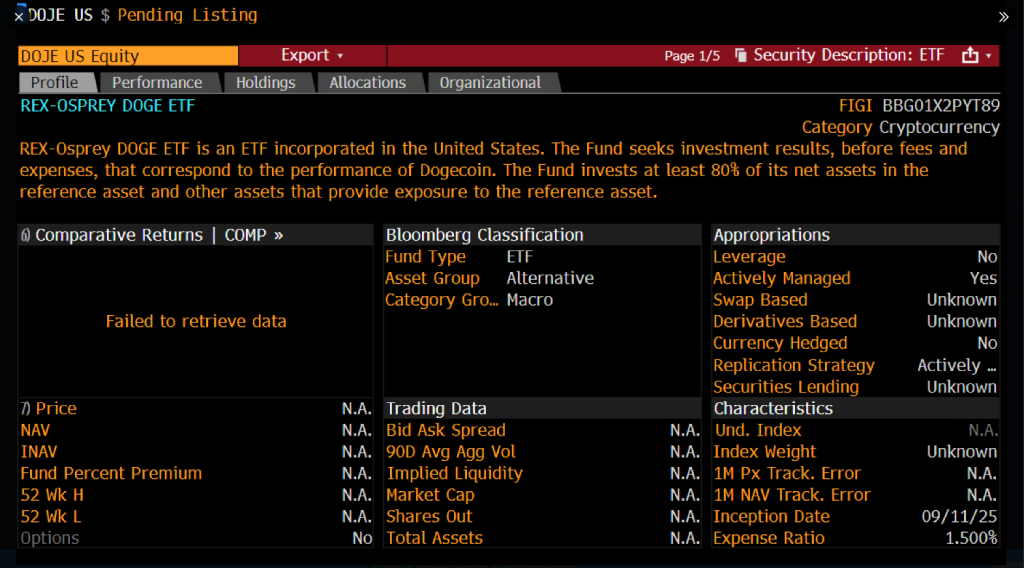
Task: Click the 52 Wk L row
Action: click(x=196, y=516)
